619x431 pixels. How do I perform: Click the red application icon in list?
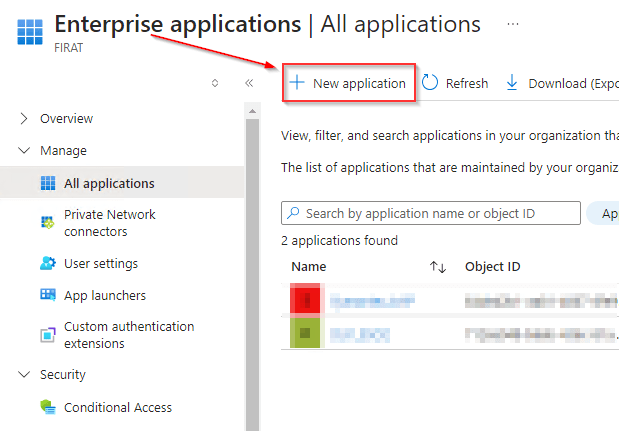click(305, 299)
